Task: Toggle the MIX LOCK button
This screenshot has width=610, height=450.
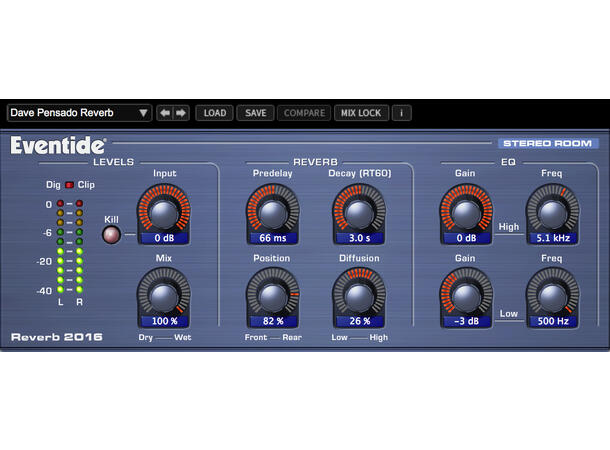Action: click(361, 113)
